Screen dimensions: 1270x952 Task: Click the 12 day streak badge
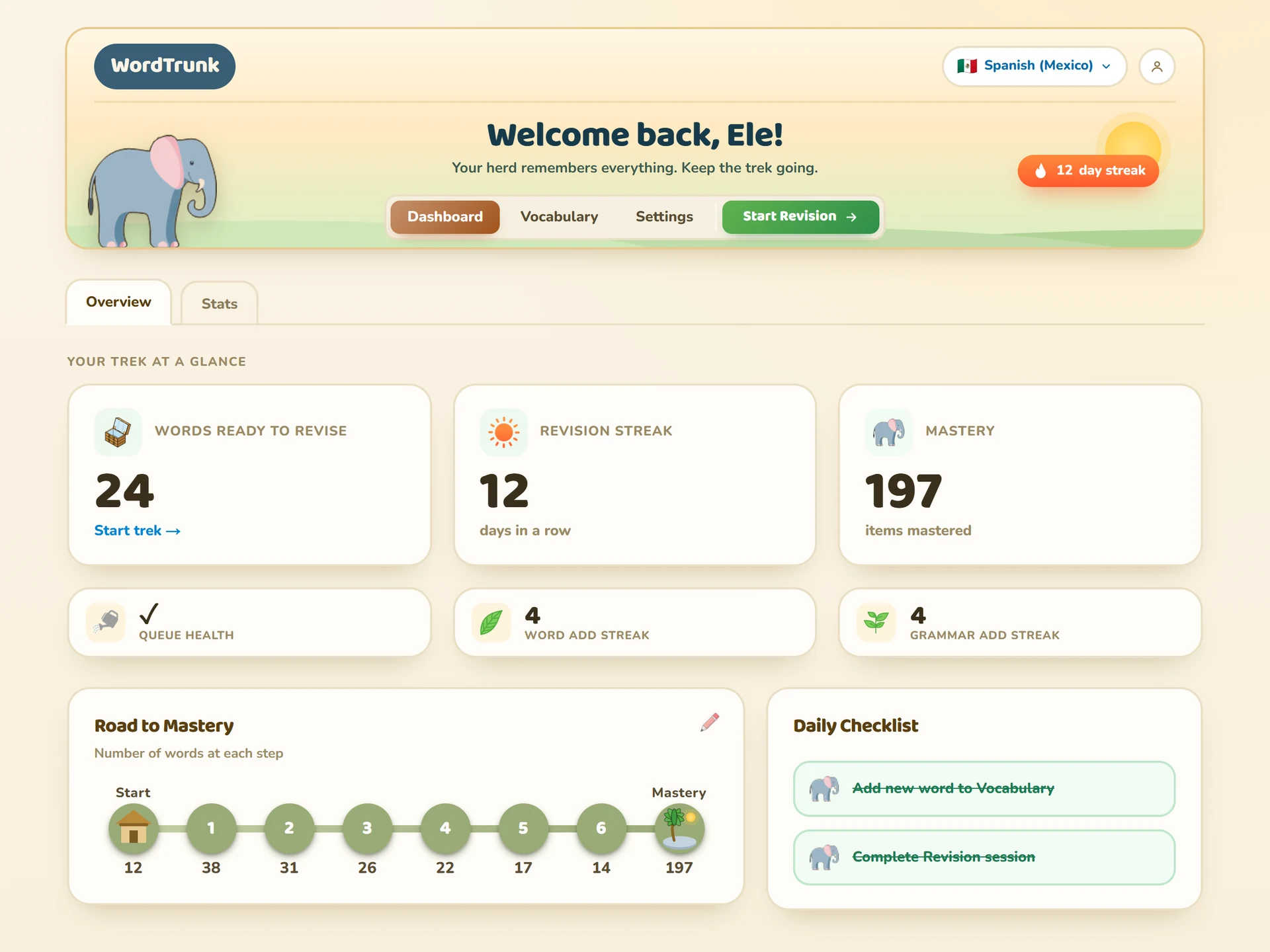pyautogui.click(x=1088, y=171)
